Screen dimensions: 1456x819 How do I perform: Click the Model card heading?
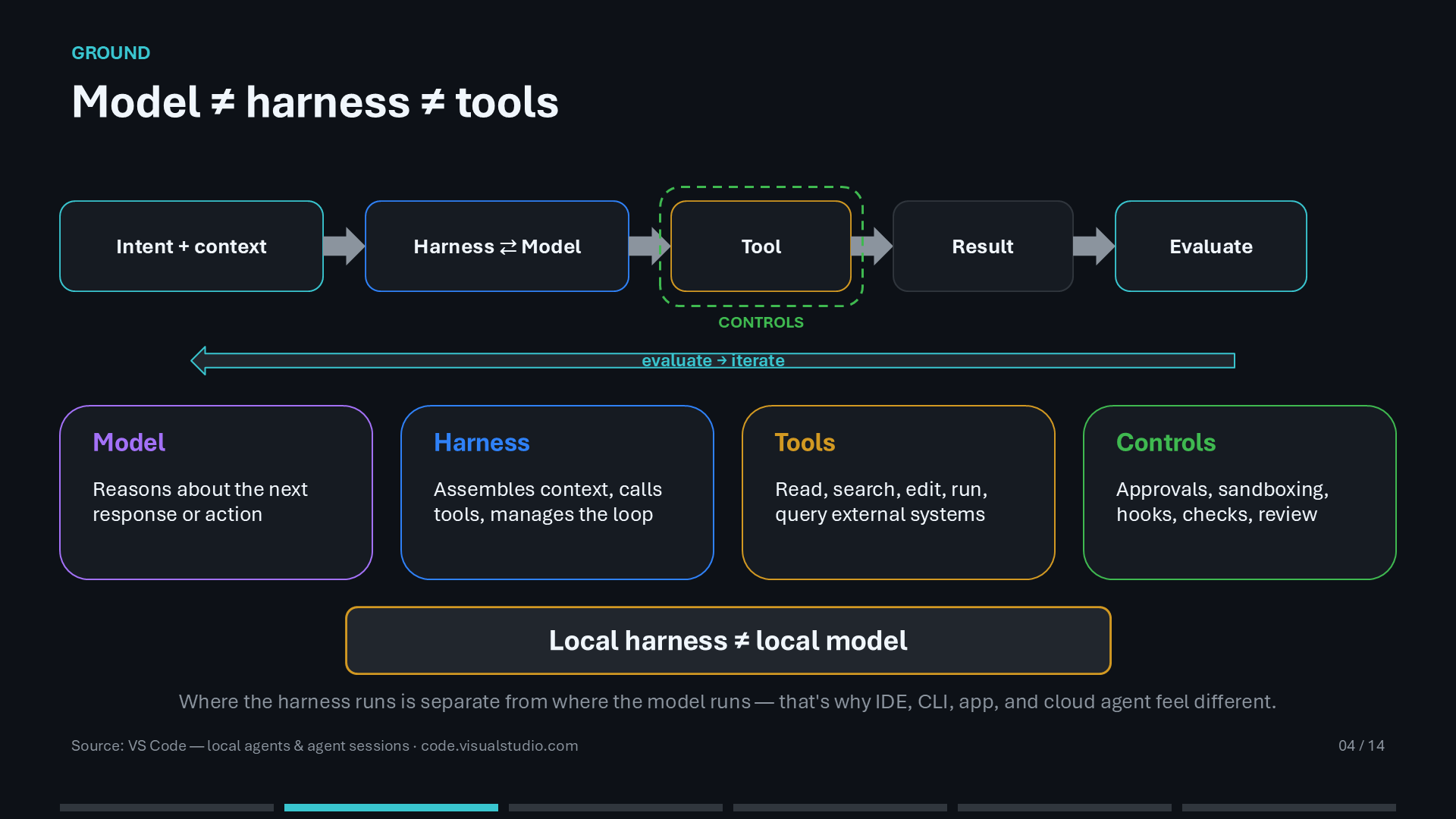[129, 442]
